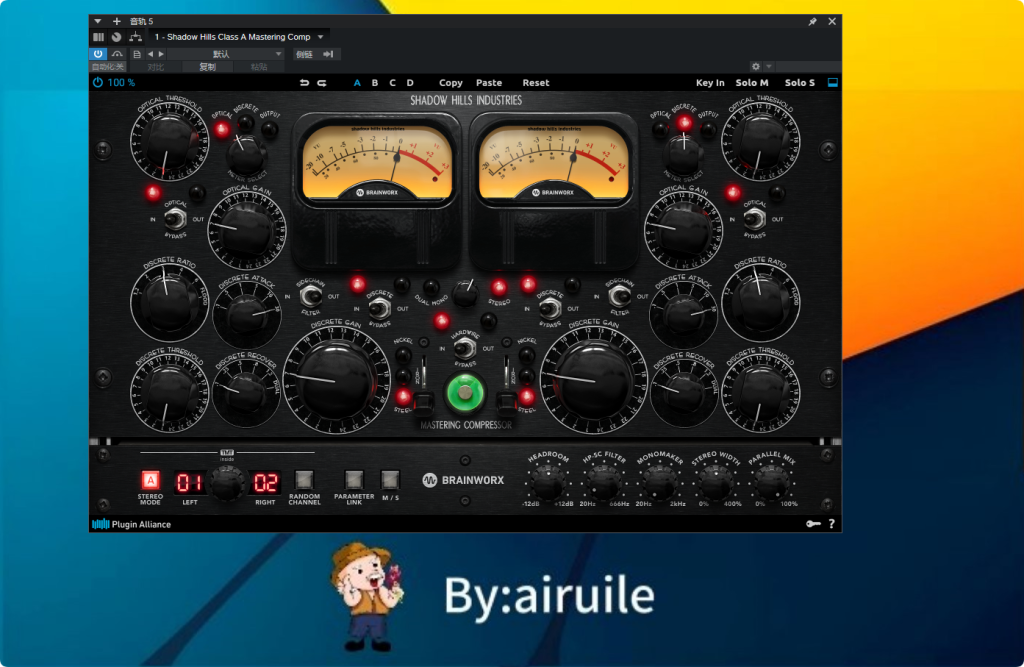Click the Brainworx logo on the lower panel
The height and width of the screenshot is (667, 1024).
[x=464, y=480]
